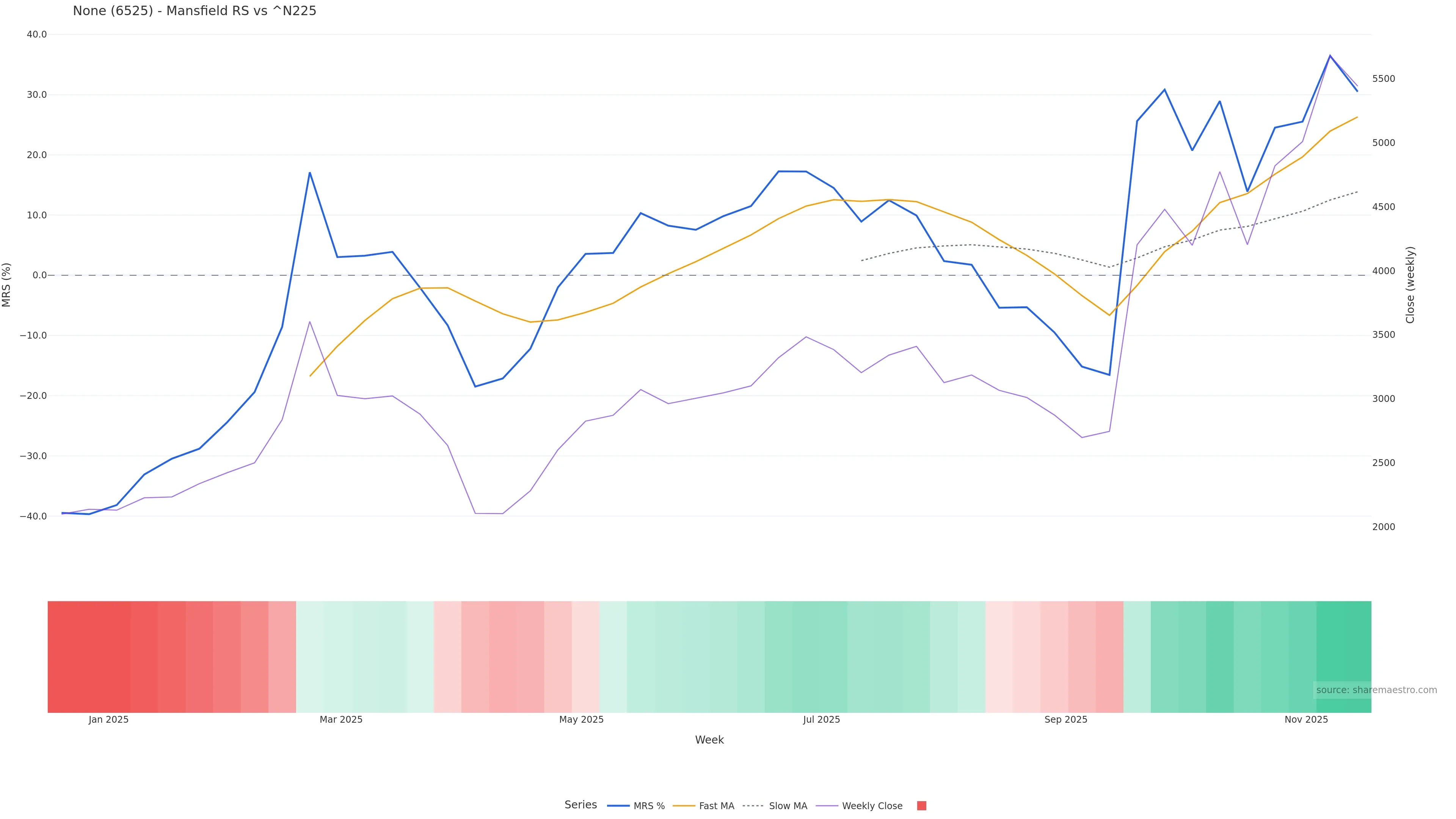
Task: Click the 5500 tick on the Close axis
Action: click(1384, 78)
